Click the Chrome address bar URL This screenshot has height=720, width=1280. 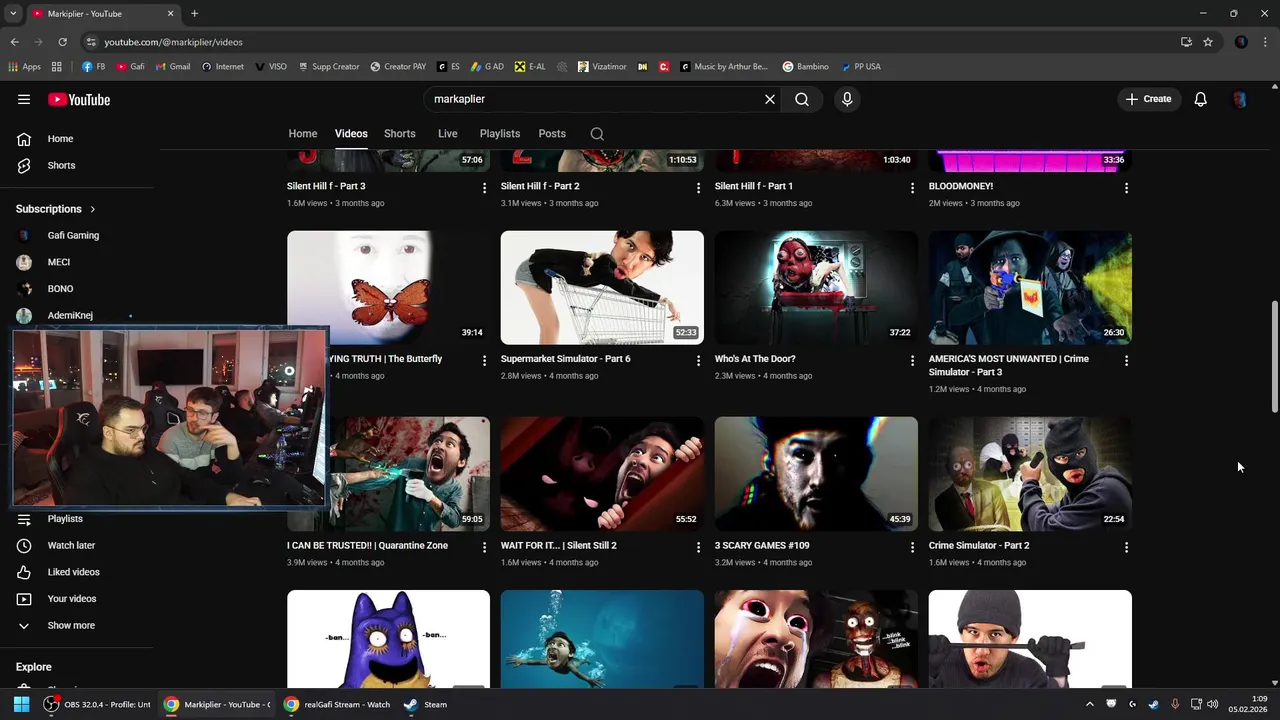[173, 42]
